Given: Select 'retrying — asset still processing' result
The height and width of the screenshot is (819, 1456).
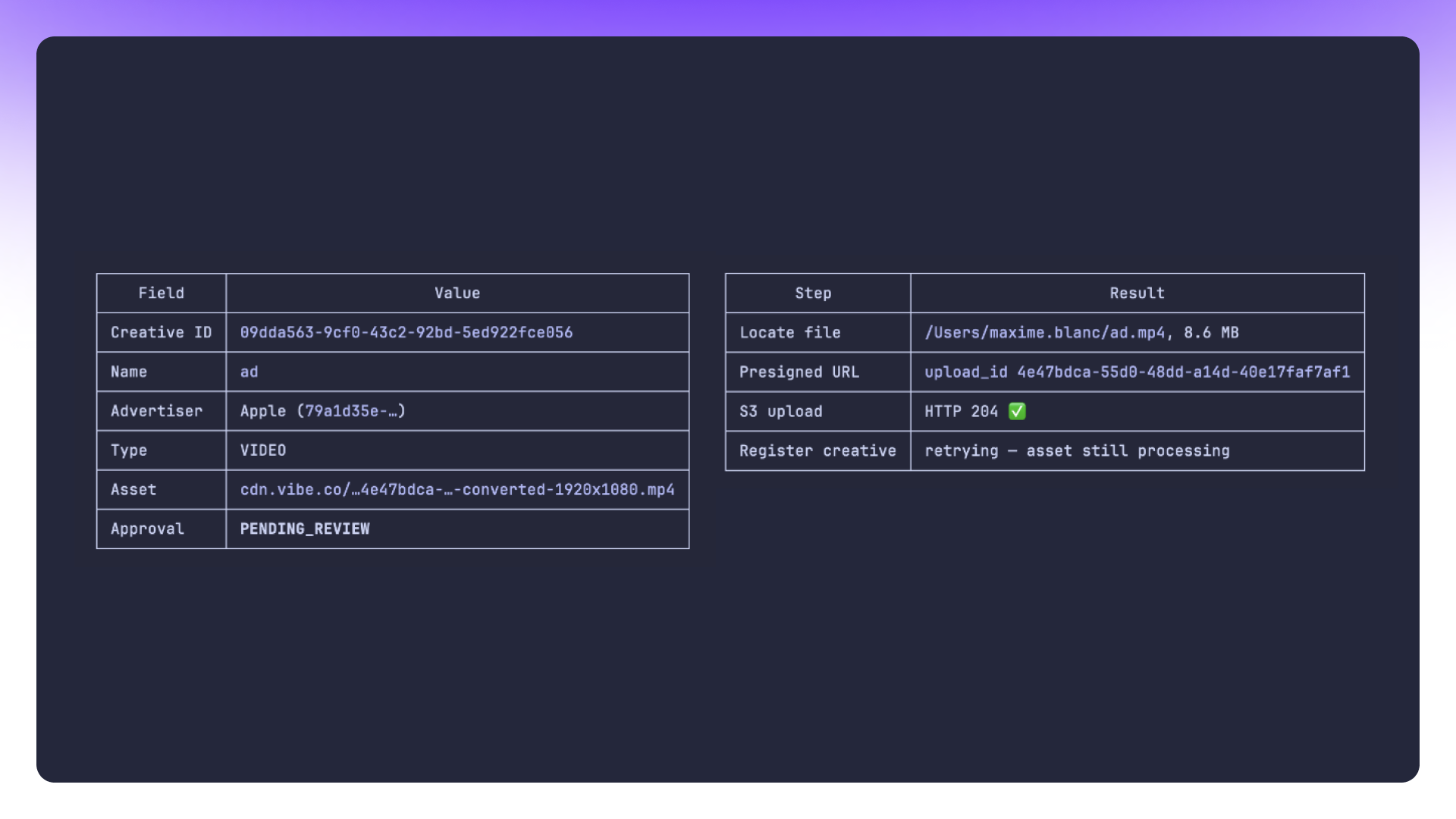Looking at the screenshot, I should pyautogui.click(x=1078, y=450).
